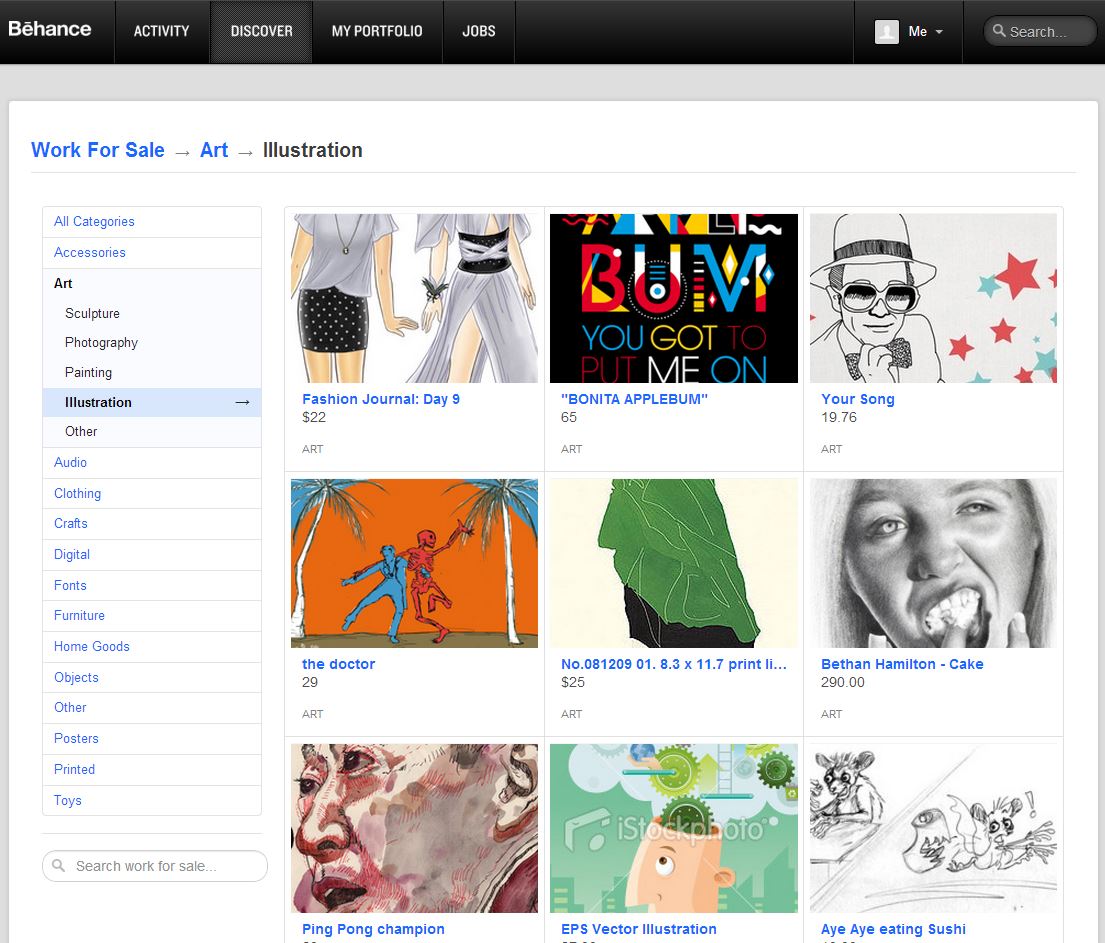Switch to the Jobs section
This screenshot has height=943, width=1105.
[x=479, y=32]
